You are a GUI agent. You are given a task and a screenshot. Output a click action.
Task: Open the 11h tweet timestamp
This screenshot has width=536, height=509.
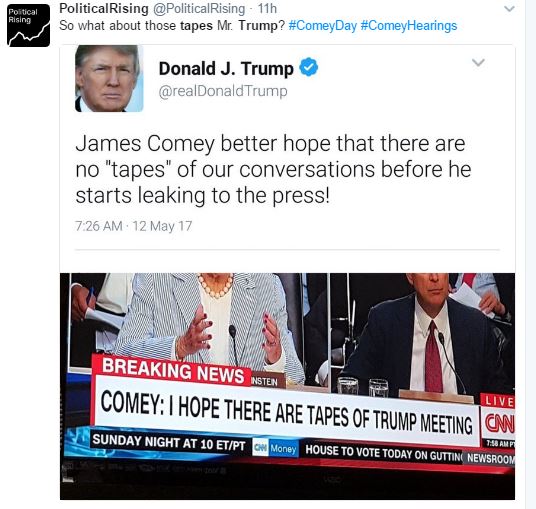click(267, 9)
